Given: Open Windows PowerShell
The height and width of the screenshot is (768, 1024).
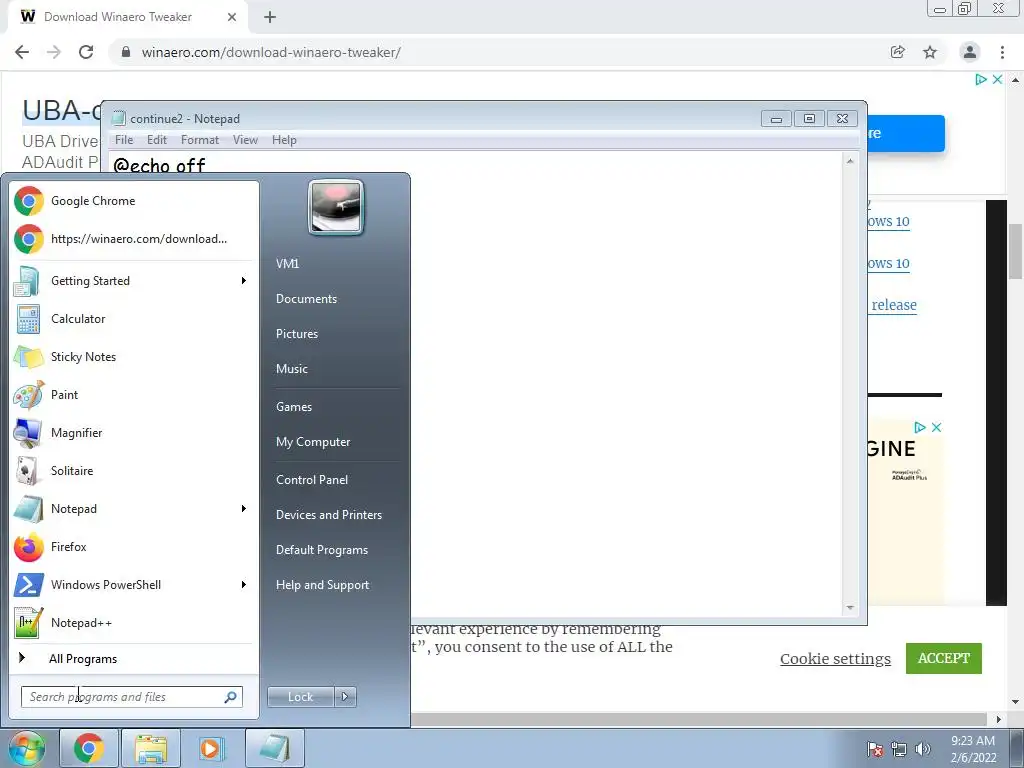Looking at the screenshot, I should pos(134,584).
